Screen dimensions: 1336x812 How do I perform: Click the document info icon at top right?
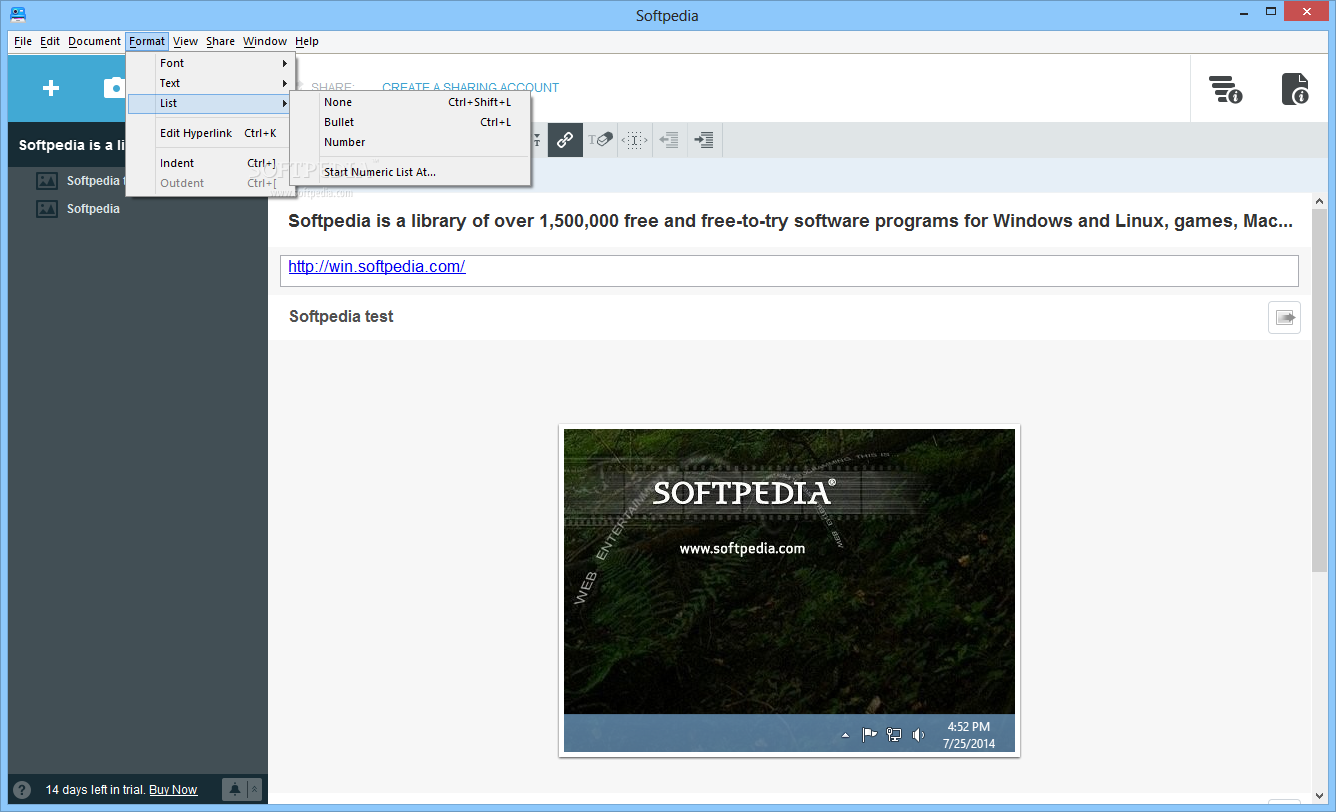tap(1296, 89)
